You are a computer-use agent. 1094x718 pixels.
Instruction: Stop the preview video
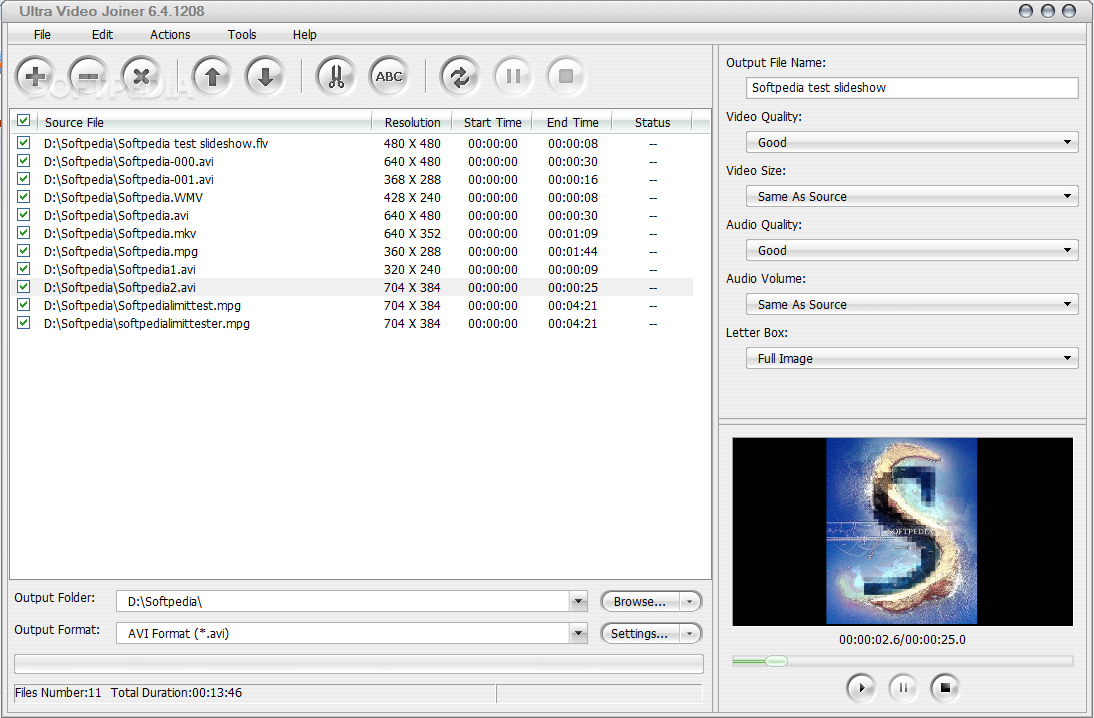point(945,687)
